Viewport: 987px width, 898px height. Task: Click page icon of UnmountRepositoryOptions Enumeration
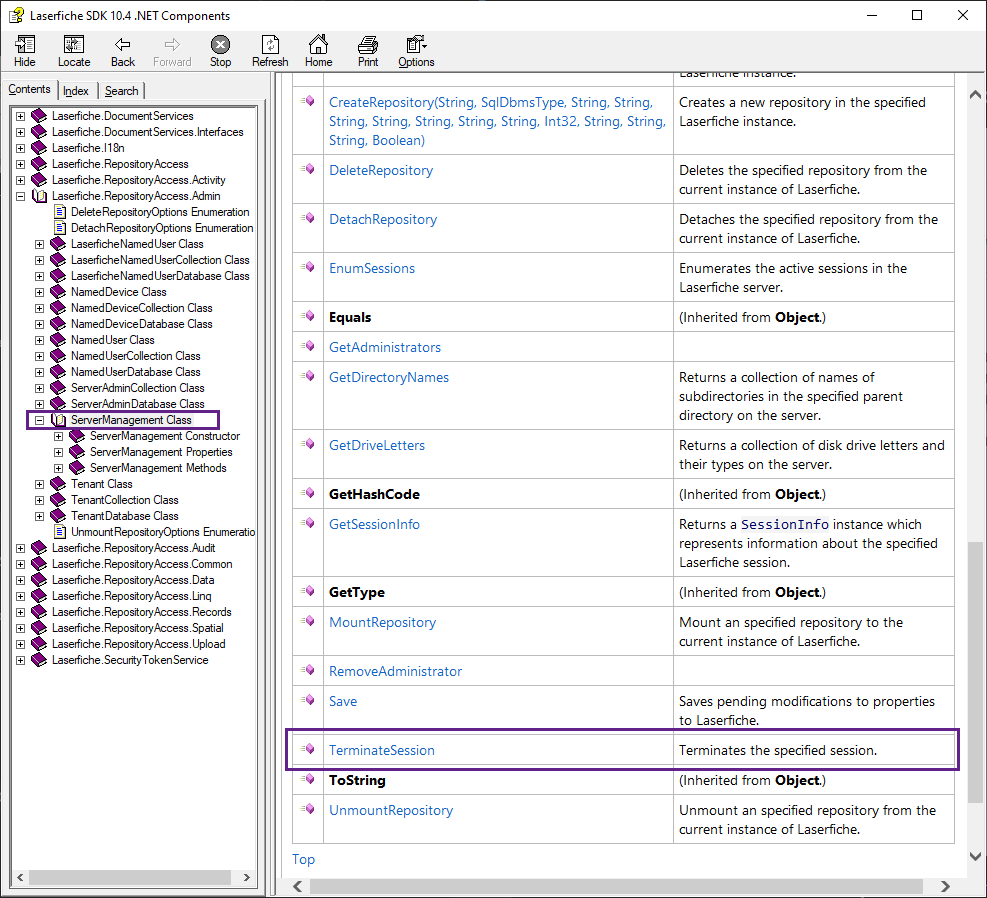click(60, 532)
